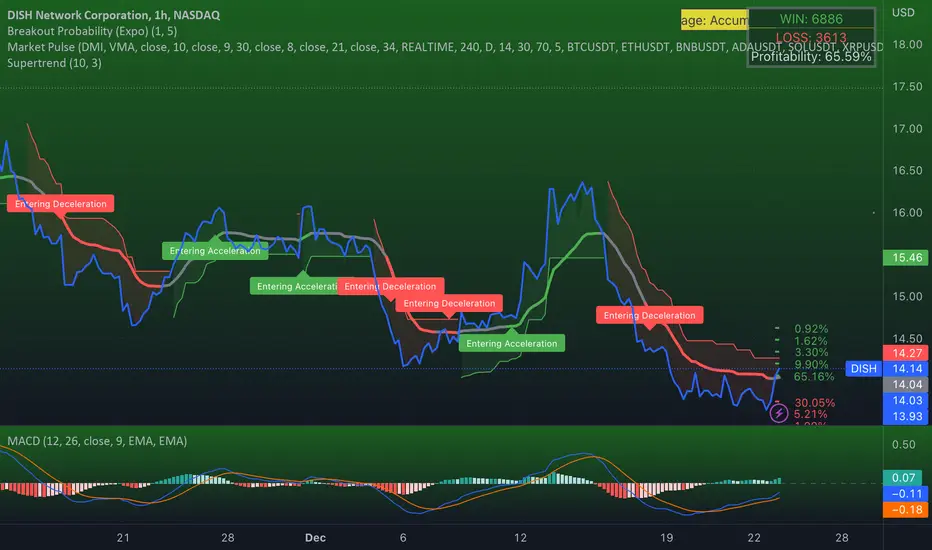This screenshot has width=932, height=550.
Task: Click the 15.46 green price tag
Action: pos(906,257)
